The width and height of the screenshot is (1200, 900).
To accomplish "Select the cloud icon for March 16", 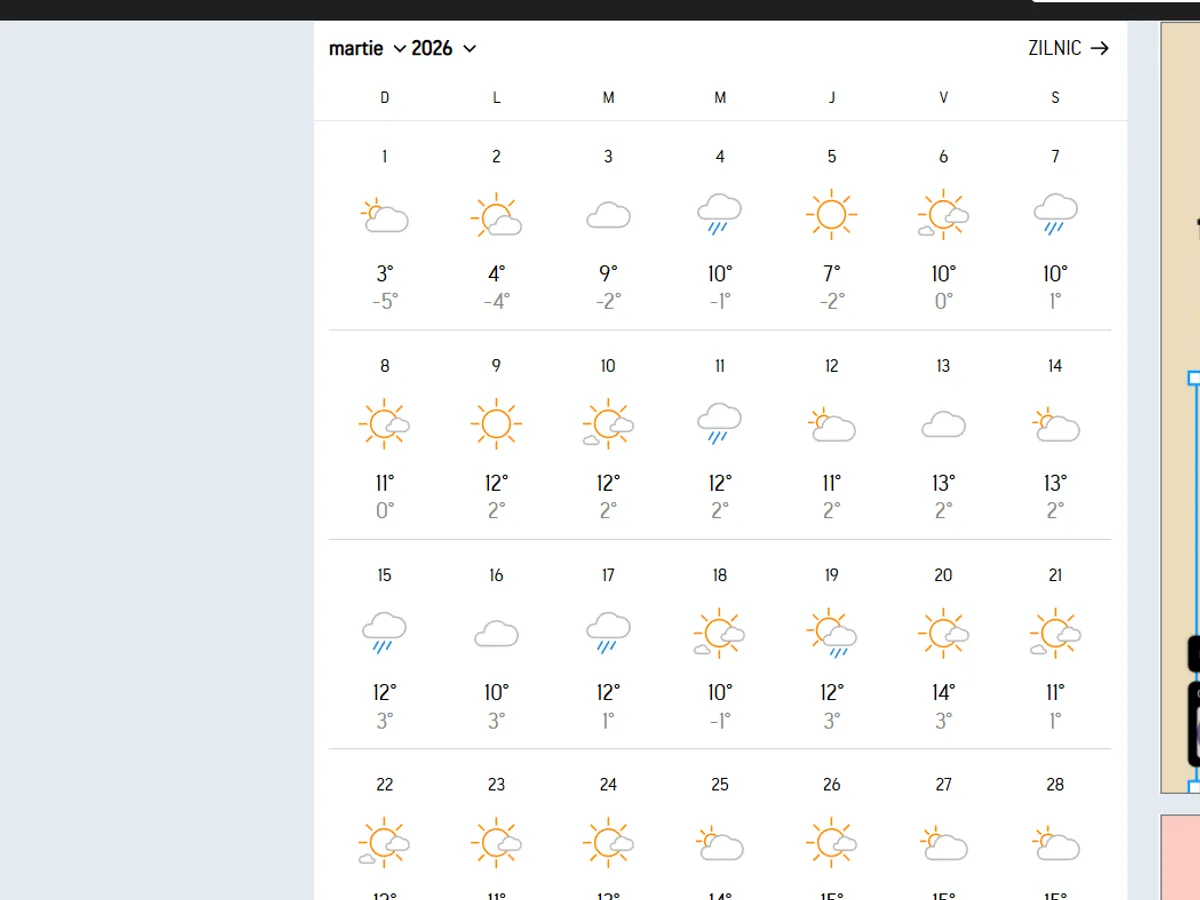I will [x=495, y=632].
